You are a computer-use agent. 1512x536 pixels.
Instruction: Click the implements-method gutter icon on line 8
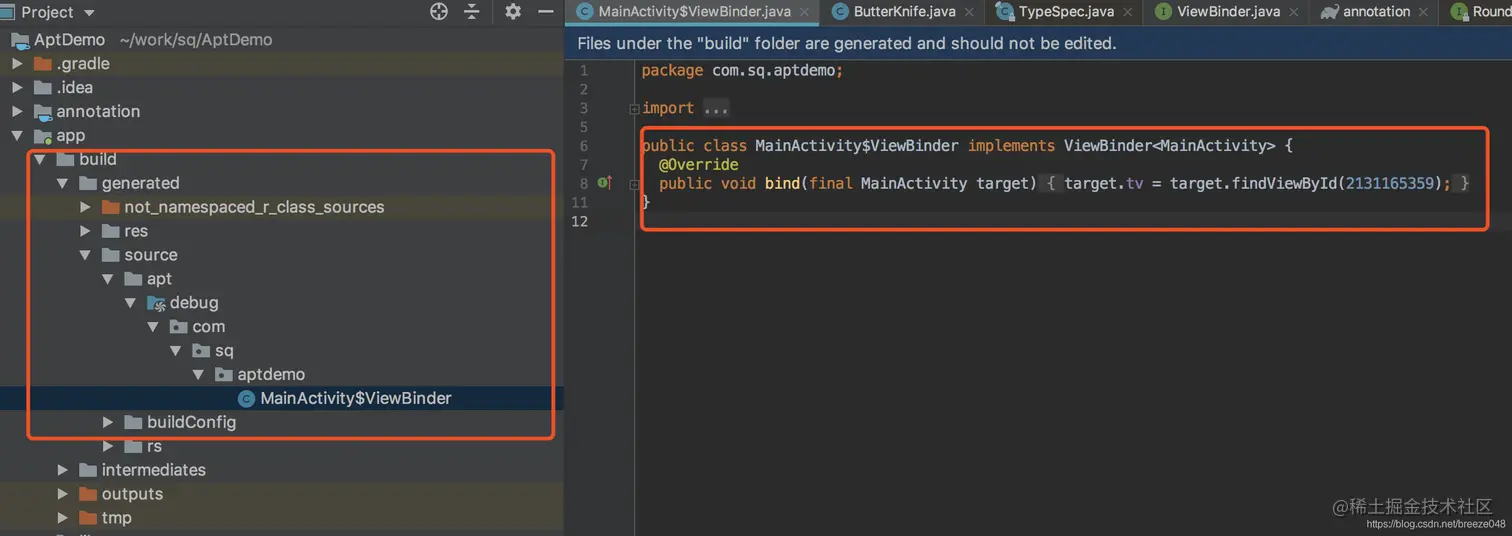(604, 183)
